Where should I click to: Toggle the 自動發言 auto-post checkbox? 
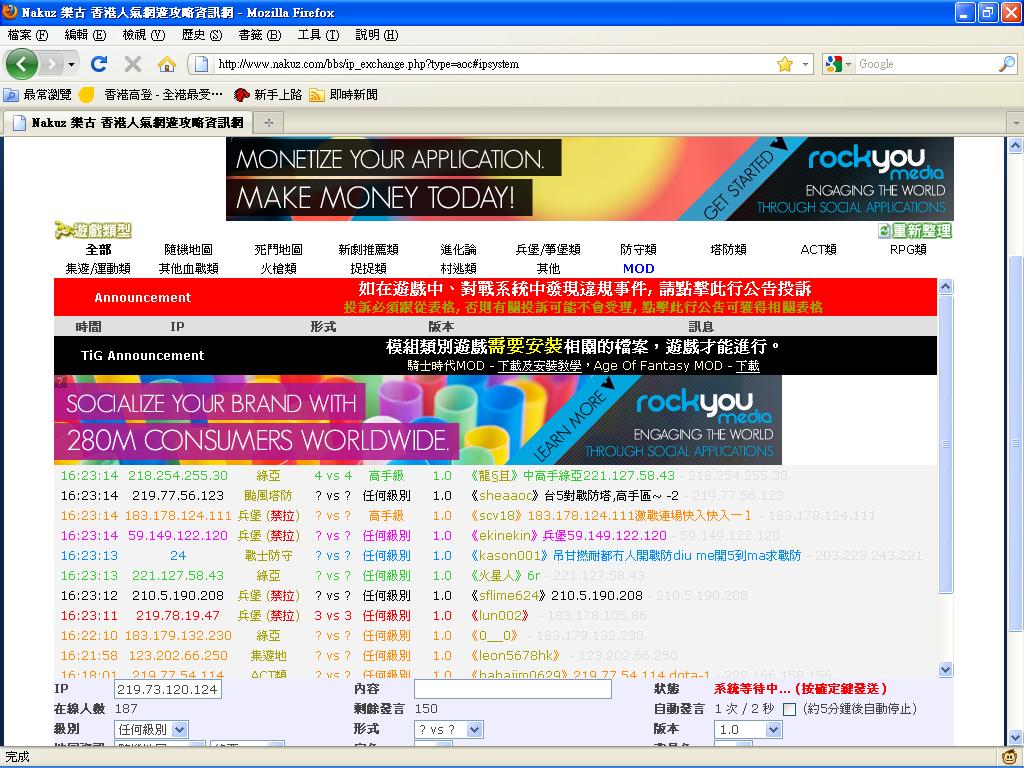[789, 709]
